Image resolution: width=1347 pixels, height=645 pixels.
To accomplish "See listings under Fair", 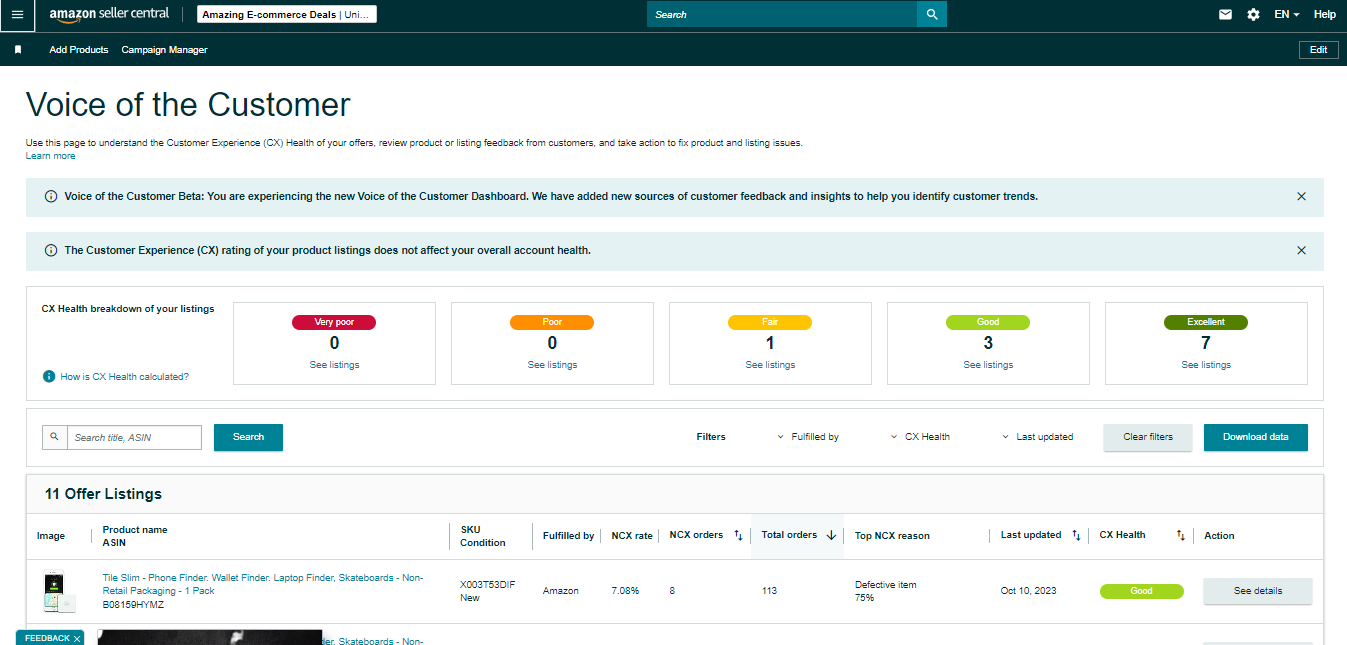I will point(770,365).
